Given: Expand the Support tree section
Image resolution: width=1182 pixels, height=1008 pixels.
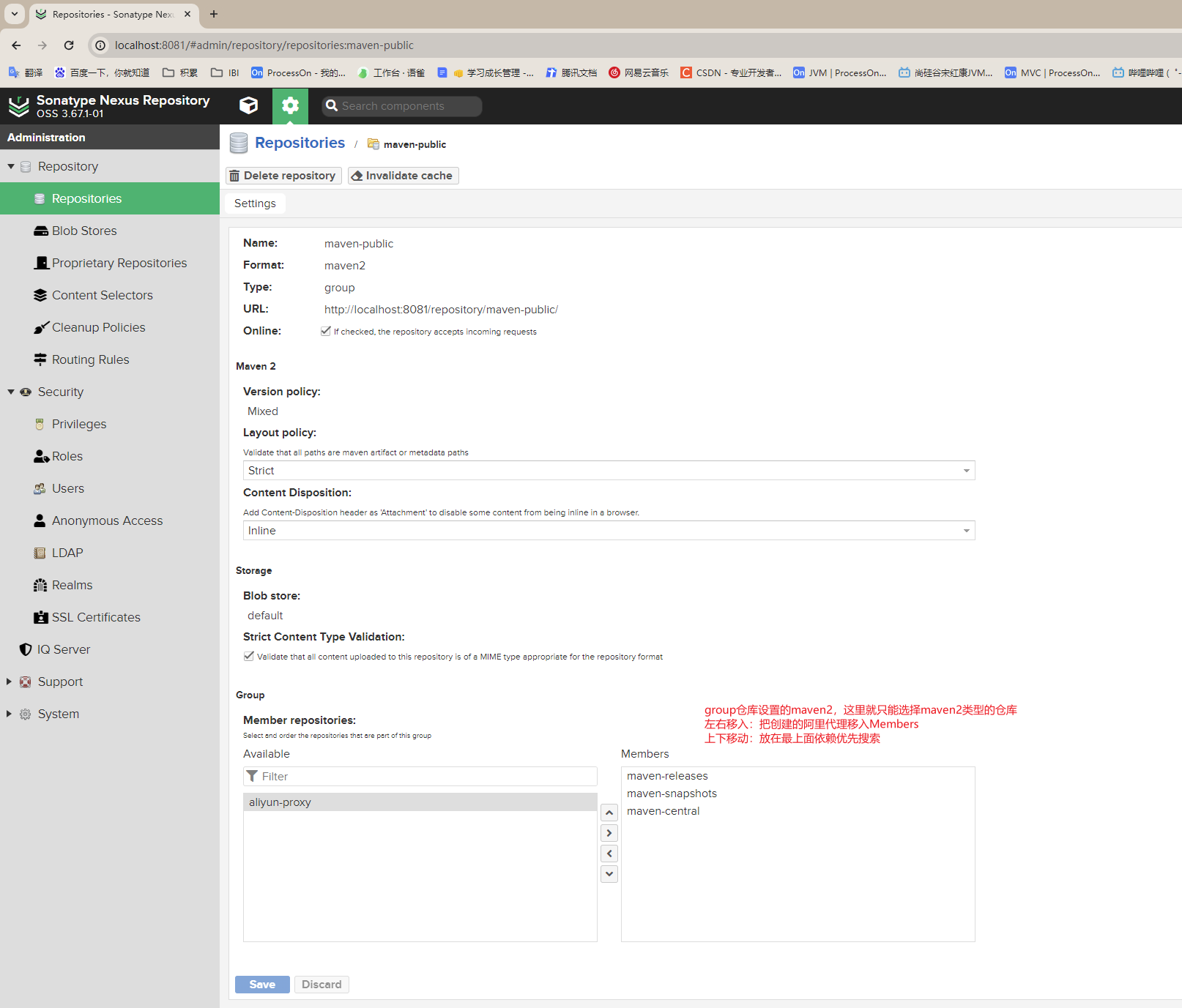Looking at the screenshot, I should pyautogui.click(x=10, y=682).
